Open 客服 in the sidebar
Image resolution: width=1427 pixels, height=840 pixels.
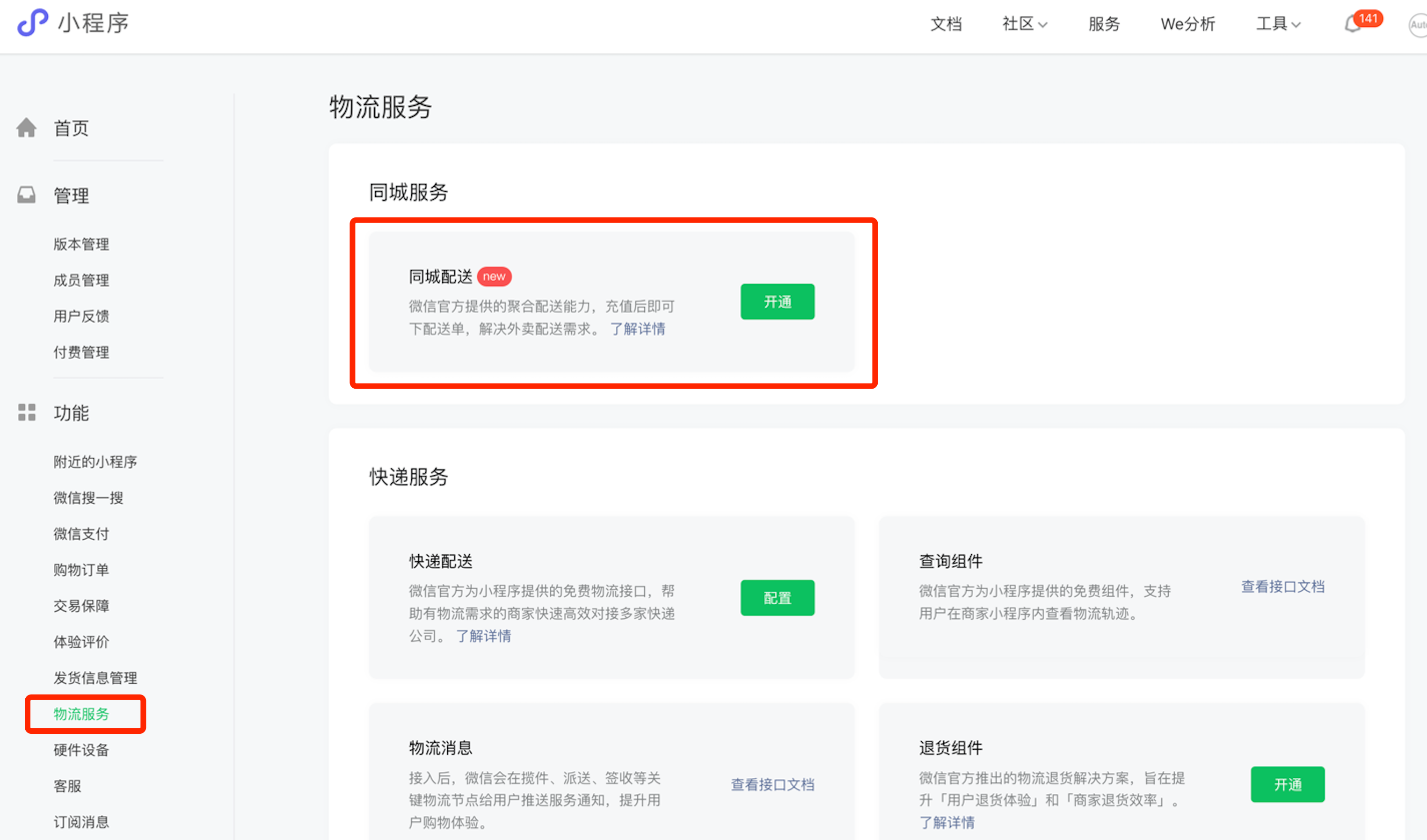67,786
